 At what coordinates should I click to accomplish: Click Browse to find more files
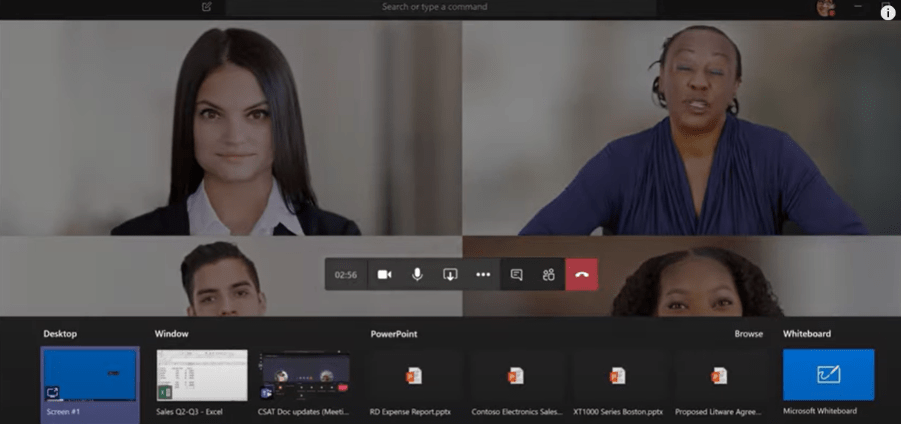tap(749, 334)
